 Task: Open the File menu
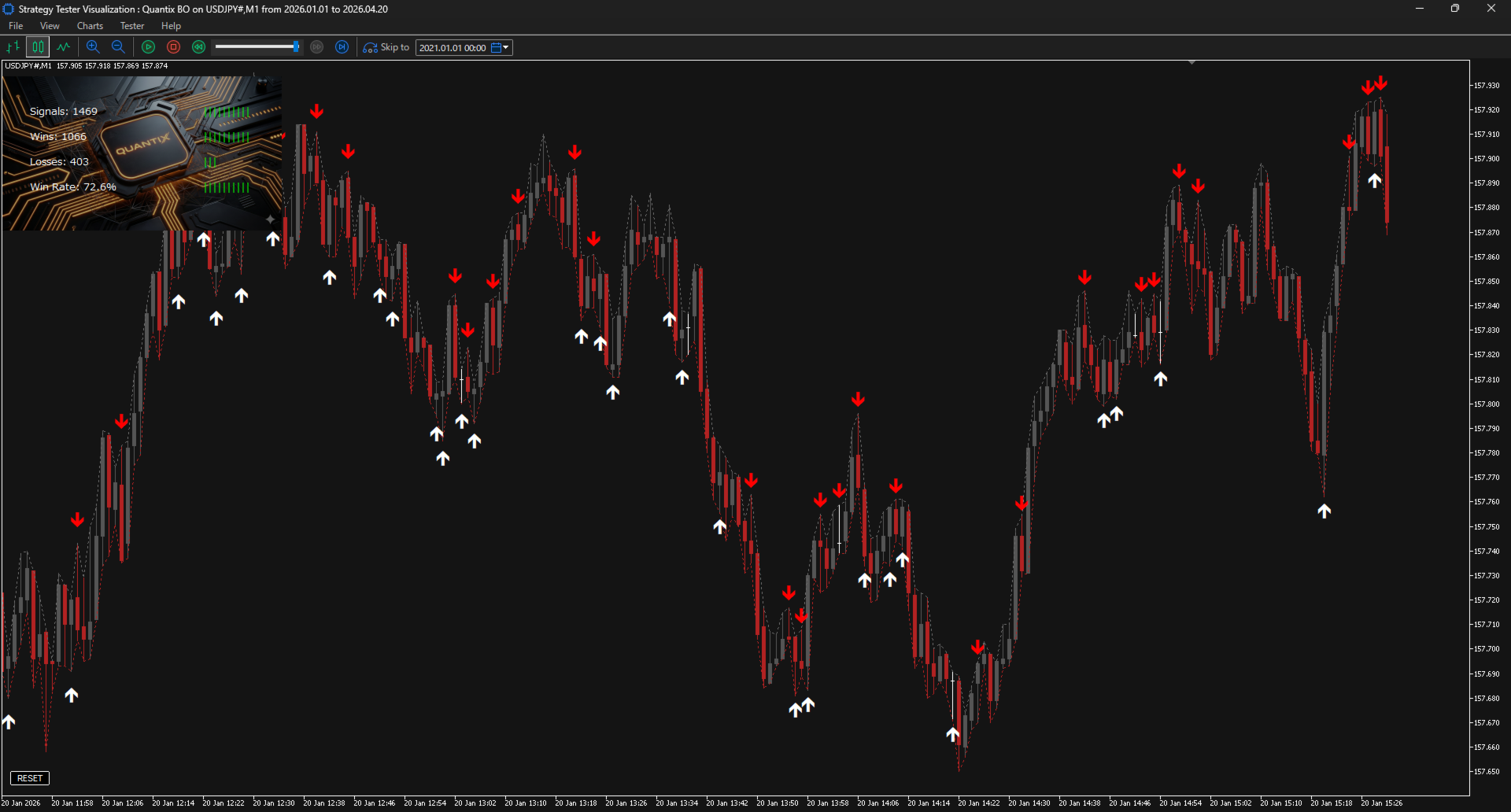pos(16,26)
